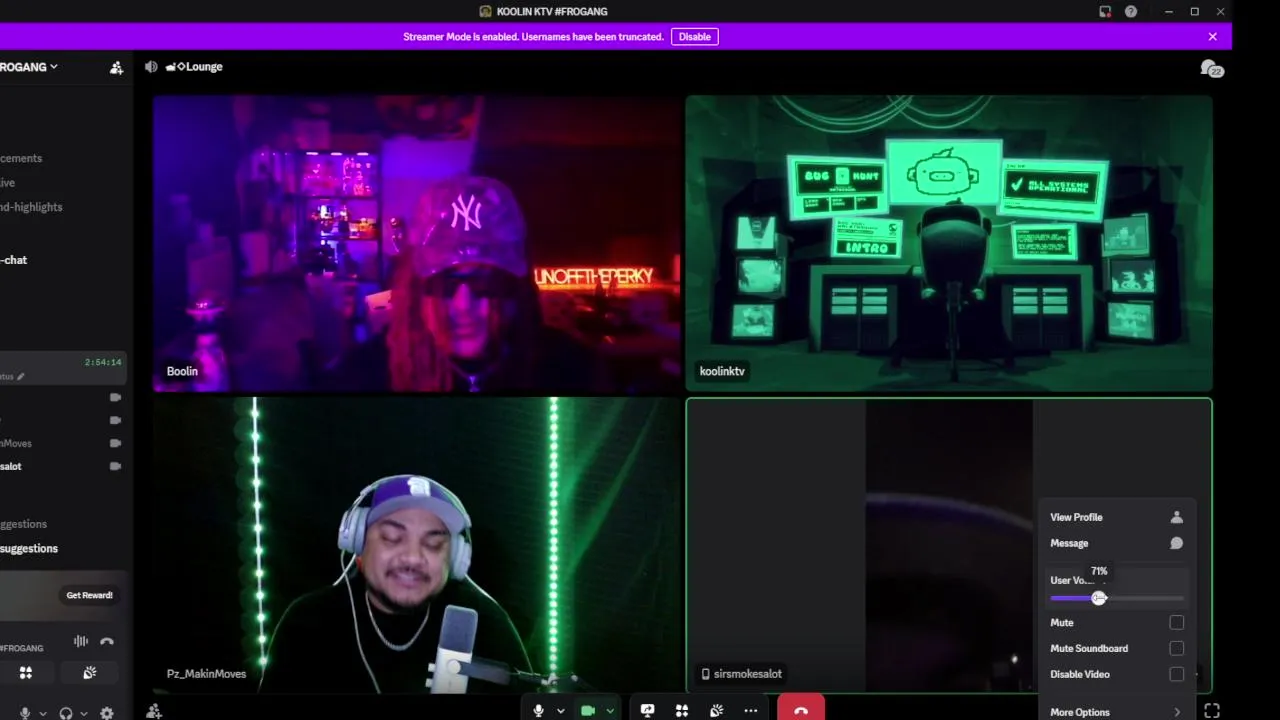Open the chat channel in sidebar
The width and height of the screenshot is (1280, 720).
coord(14,260)
